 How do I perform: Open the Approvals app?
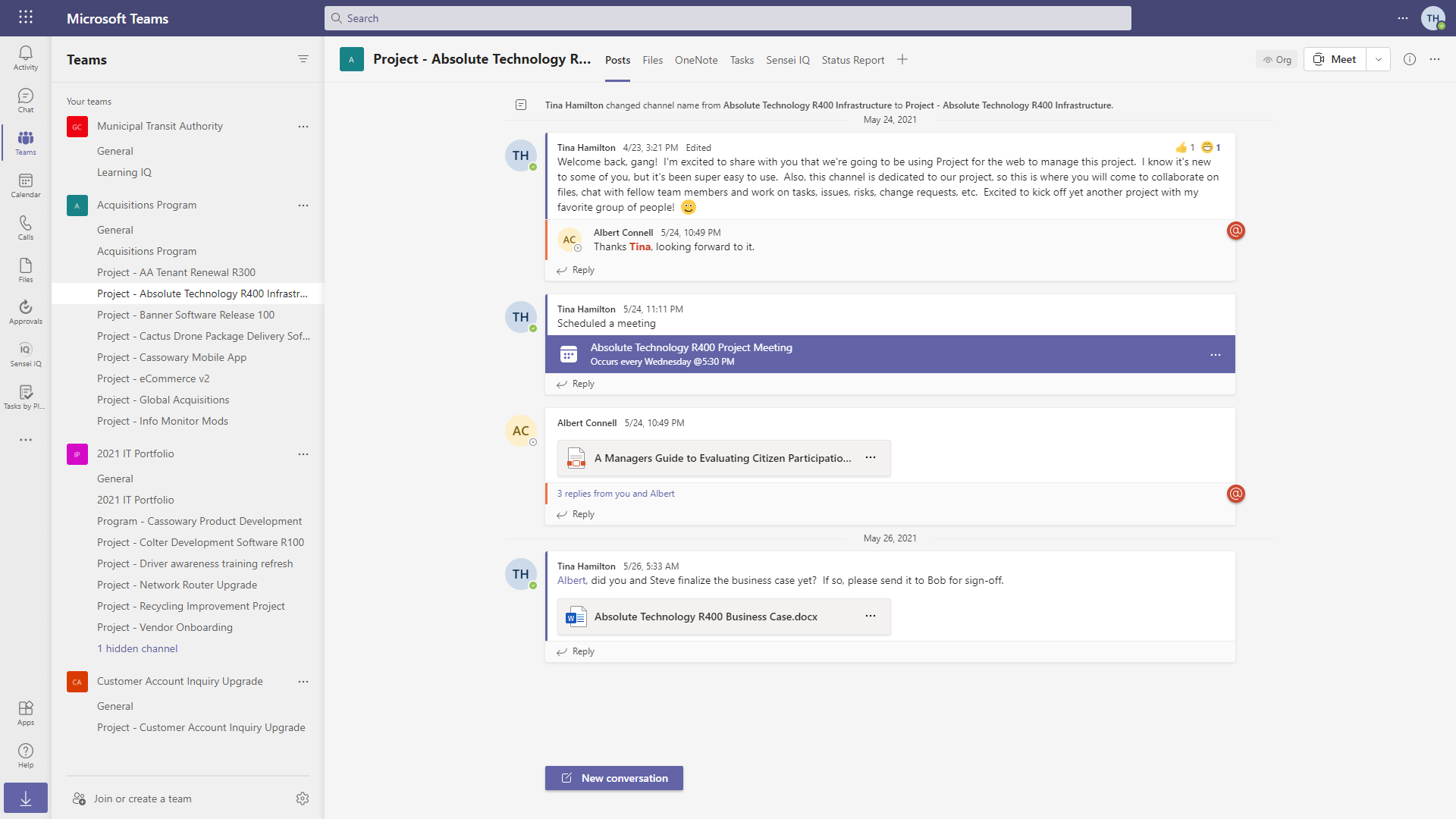26,312
